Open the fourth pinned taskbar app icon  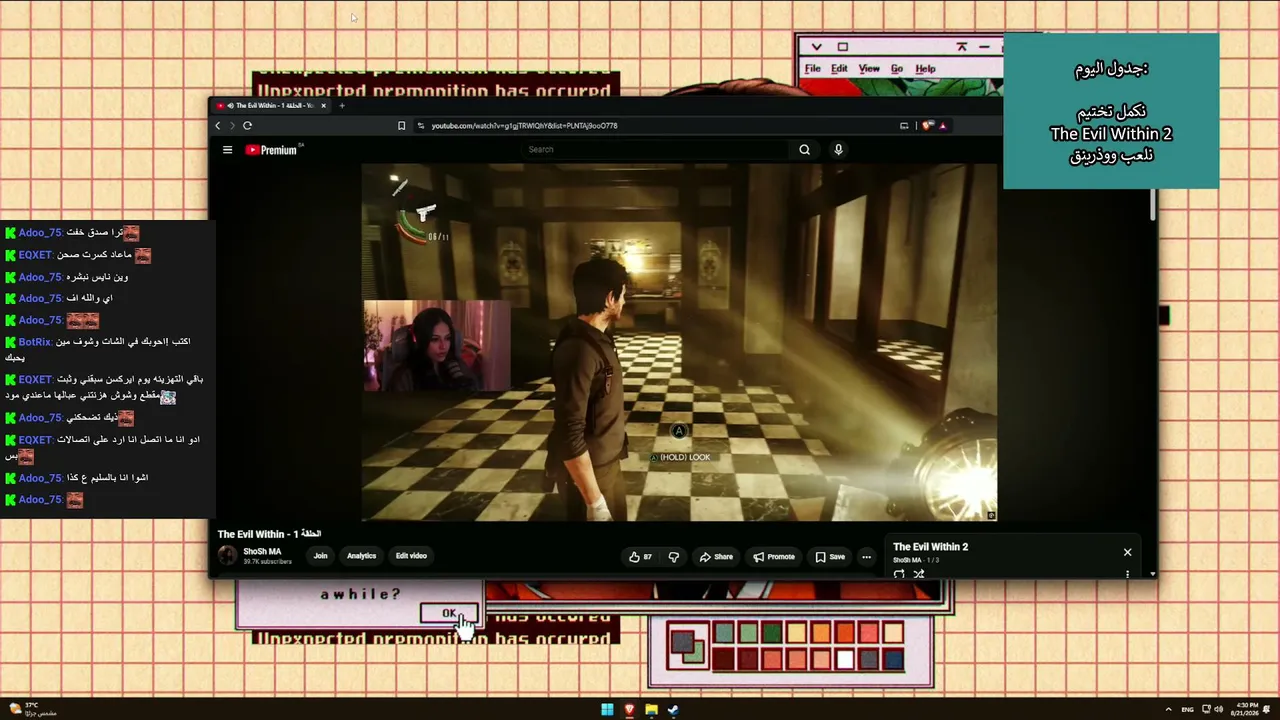click(673, 710)
